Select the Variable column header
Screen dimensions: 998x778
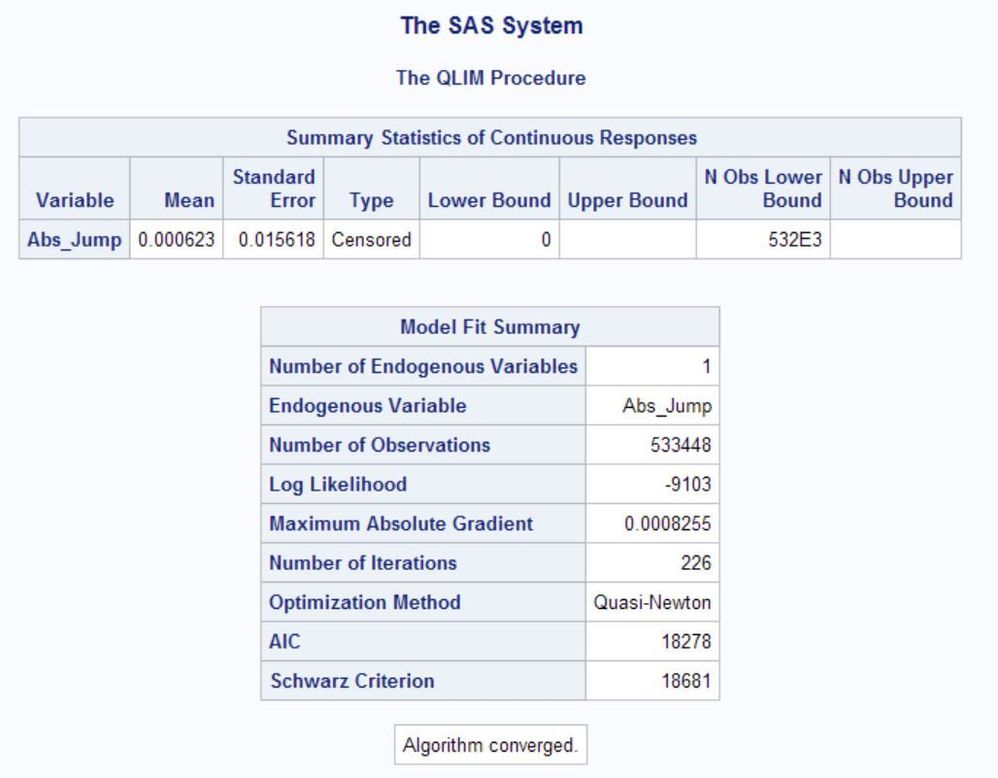point(75,200)
